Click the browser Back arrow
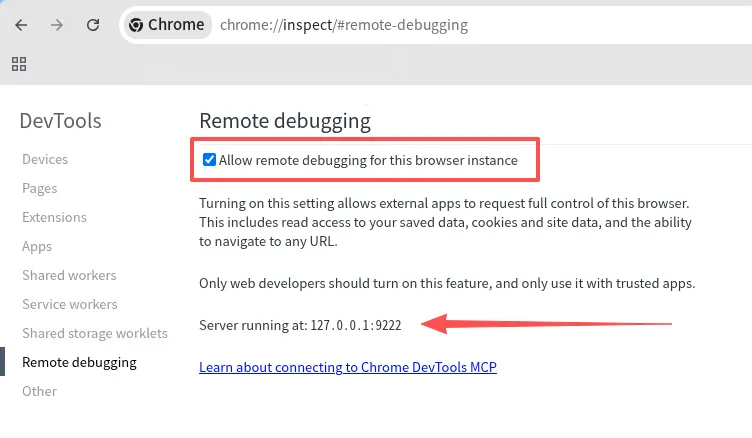This screenshot has height=438, width=752. click(x=21, y=25)
